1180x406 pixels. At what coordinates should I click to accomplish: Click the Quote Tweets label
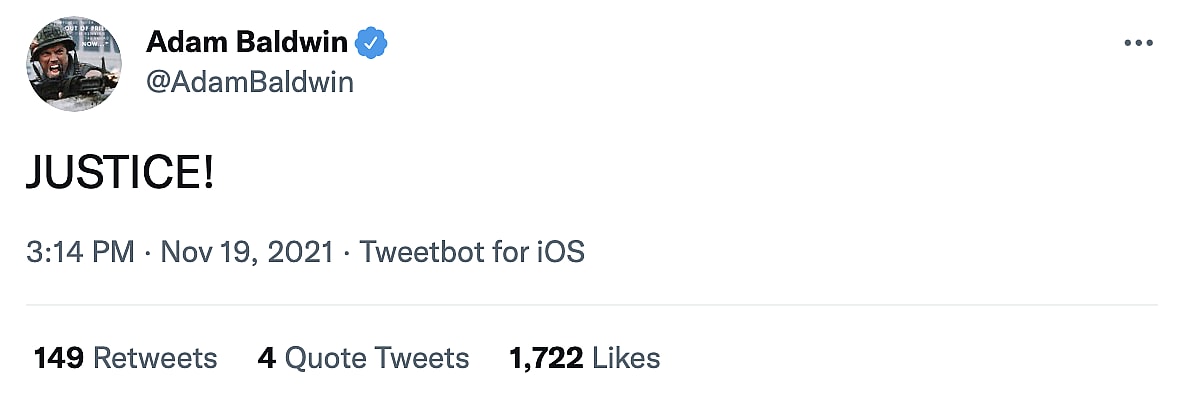(377, 358)
